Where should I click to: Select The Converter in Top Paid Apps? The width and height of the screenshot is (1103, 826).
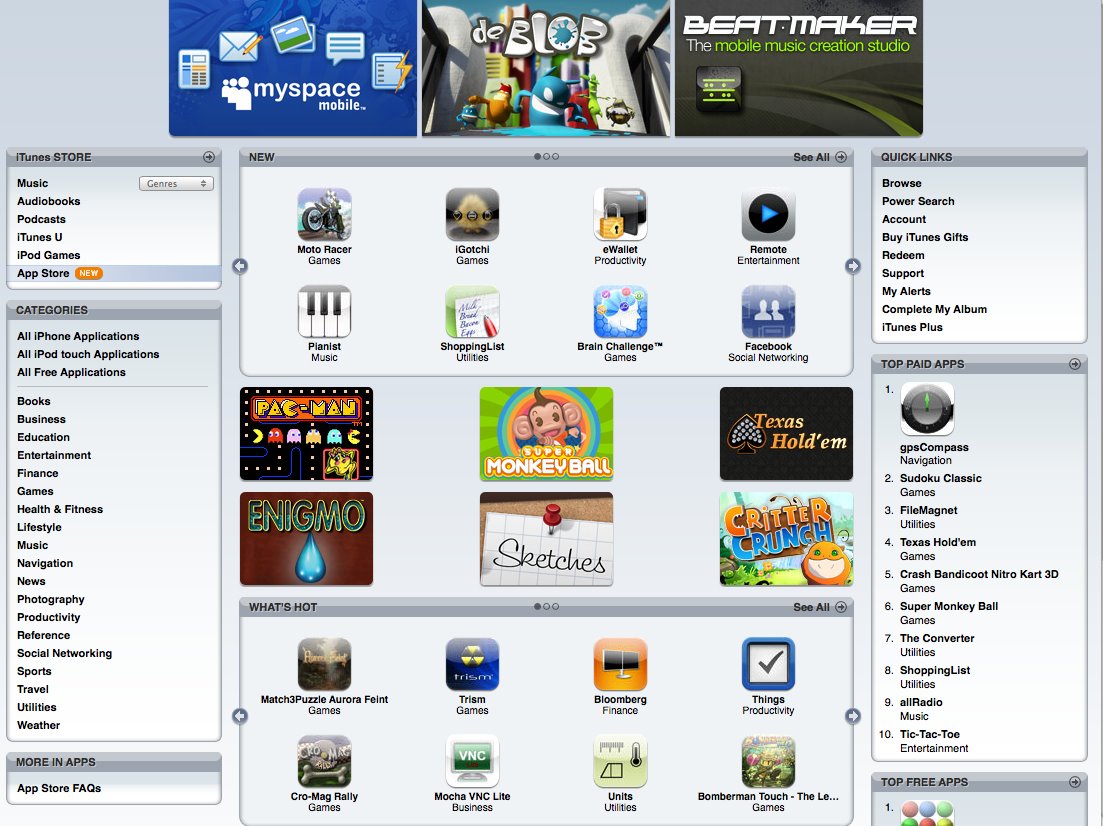937,638
